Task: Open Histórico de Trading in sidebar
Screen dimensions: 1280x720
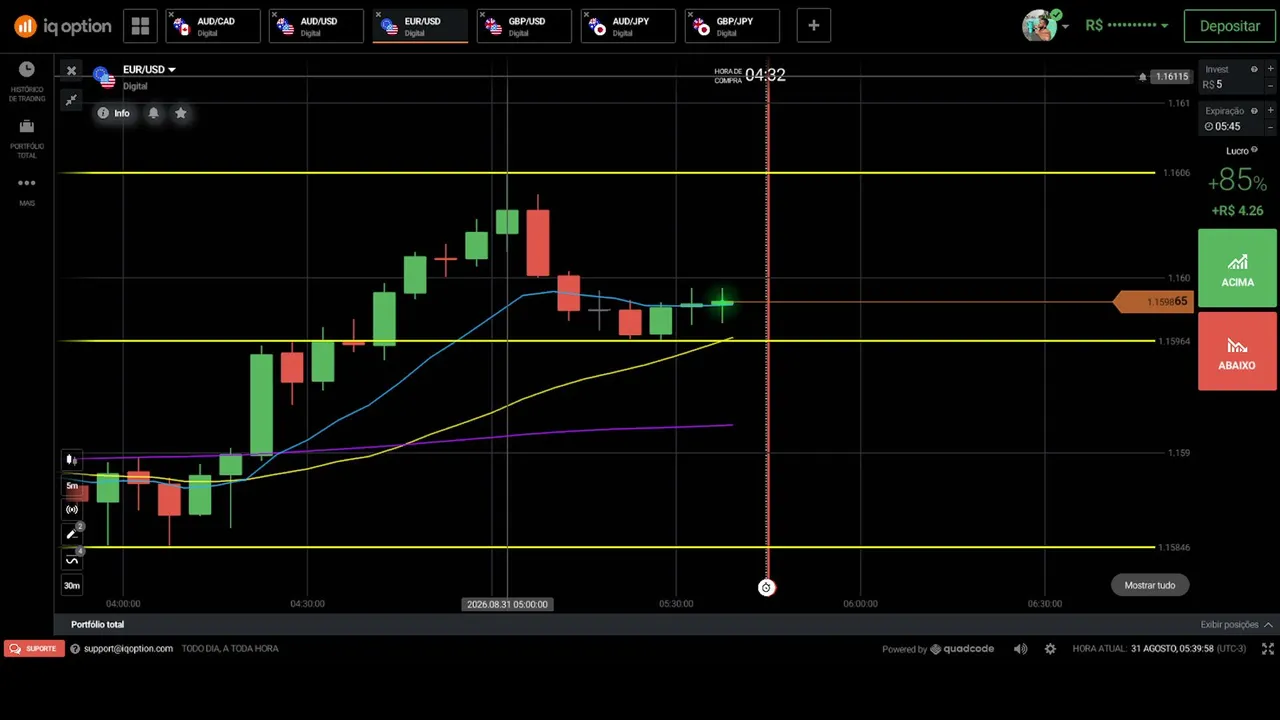Action: pyautogui.click(x=27, y=81)
